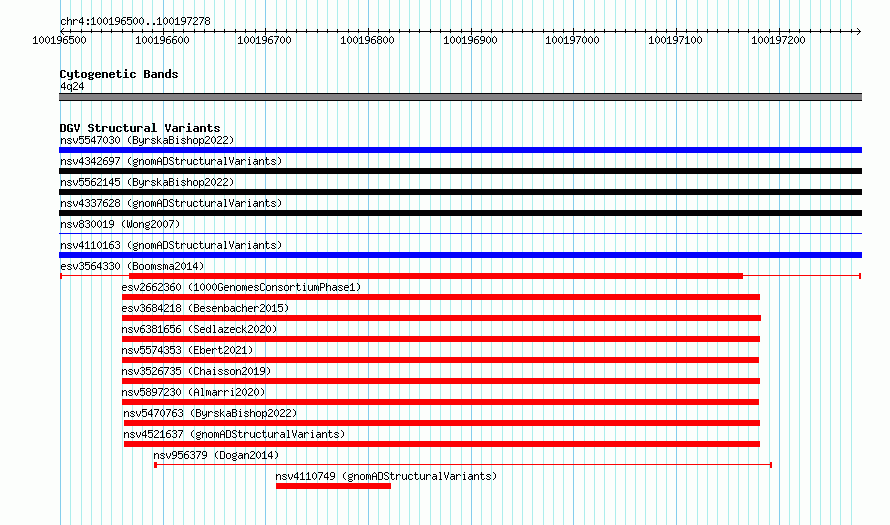Viewport: 890px width, 525px height.
Task: Select the blue bar for nsv5547030
Action: pos(460,150)
